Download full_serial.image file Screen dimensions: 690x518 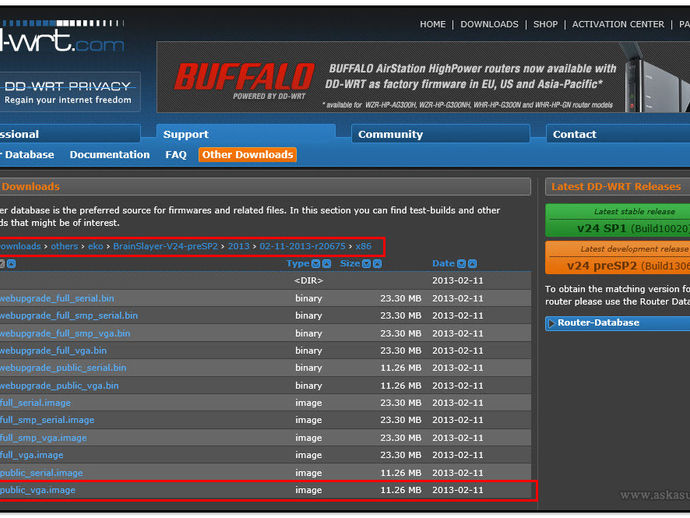[35, 403]
